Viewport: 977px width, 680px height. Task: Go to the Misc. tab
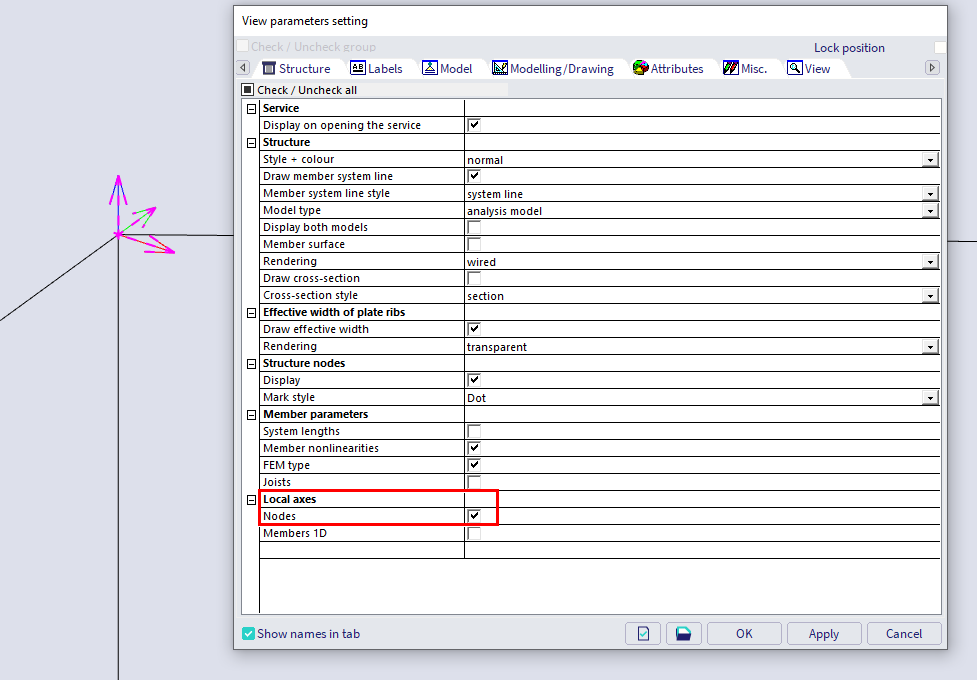(745, 68)
